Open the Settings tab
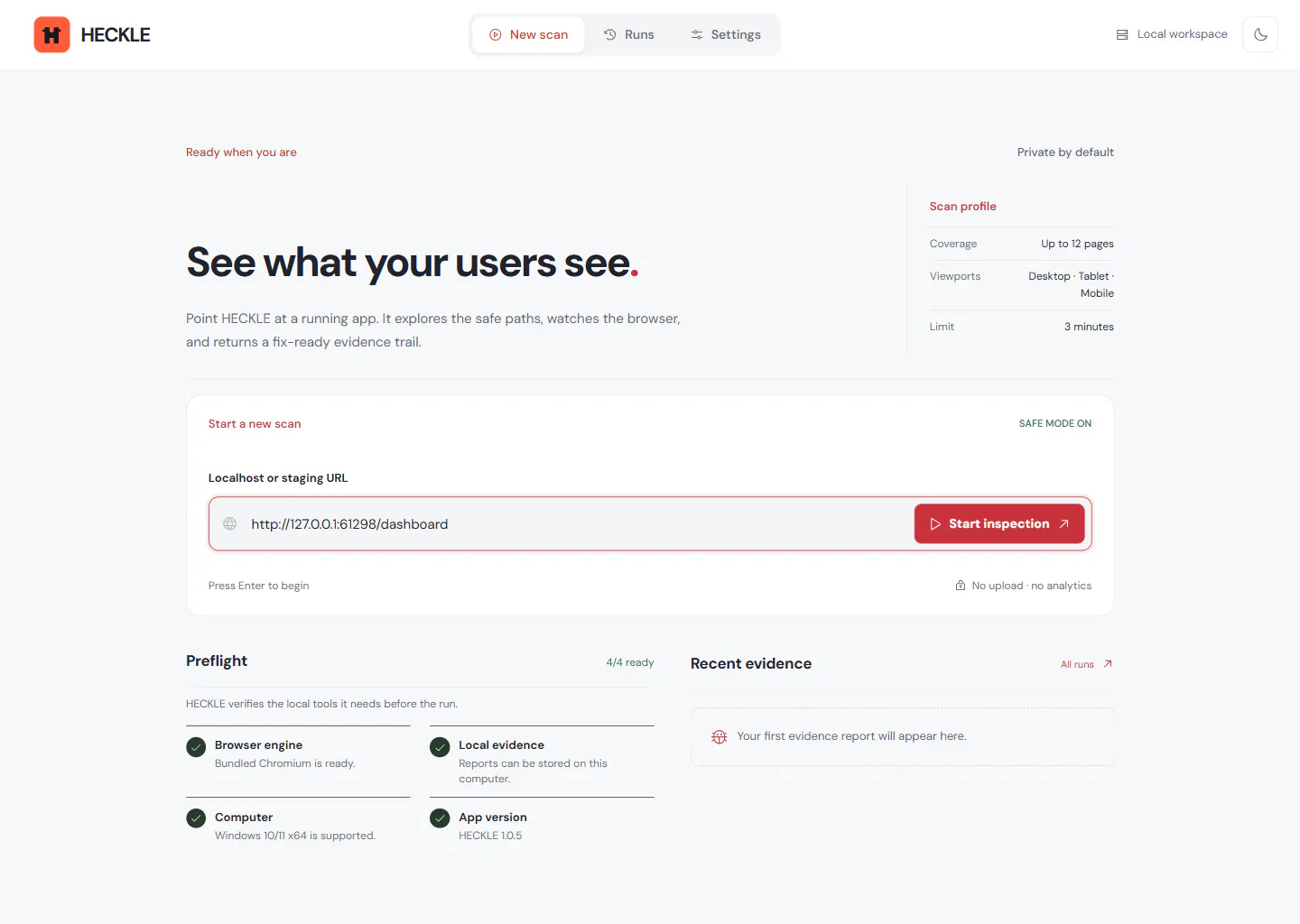1300x924 pixels. pyautogui.click(x=726, y=34)
